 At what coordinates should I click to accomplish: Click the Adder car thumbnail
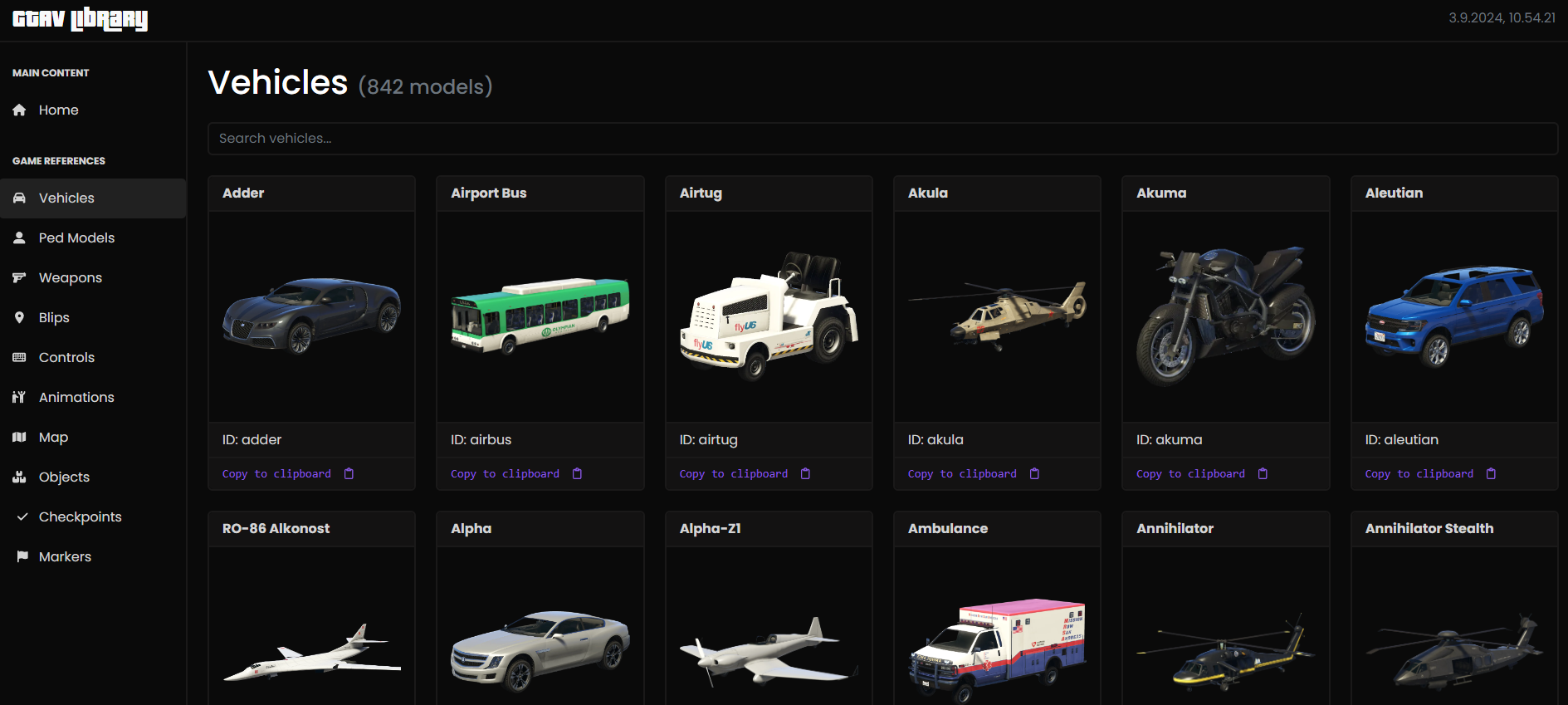pos(311,316)
